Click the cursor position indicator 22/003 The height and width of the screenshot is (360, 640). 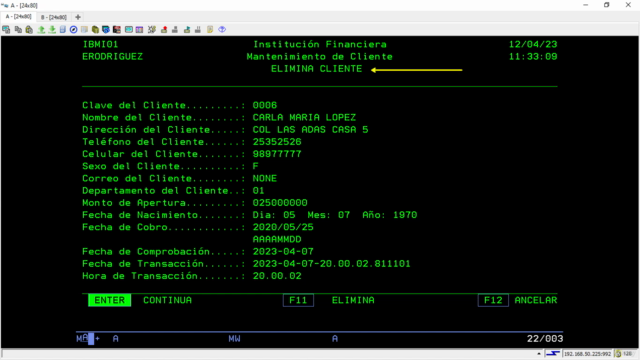pyautogui.click(x=545, y=338)
